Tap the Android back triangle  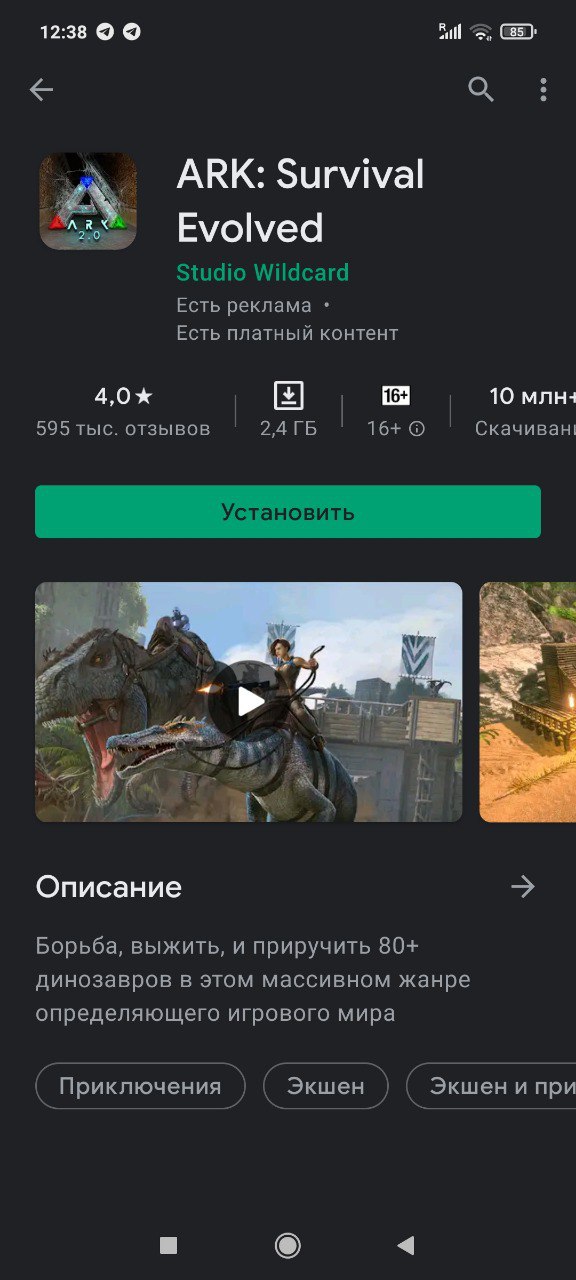[x=405, y=1245]
